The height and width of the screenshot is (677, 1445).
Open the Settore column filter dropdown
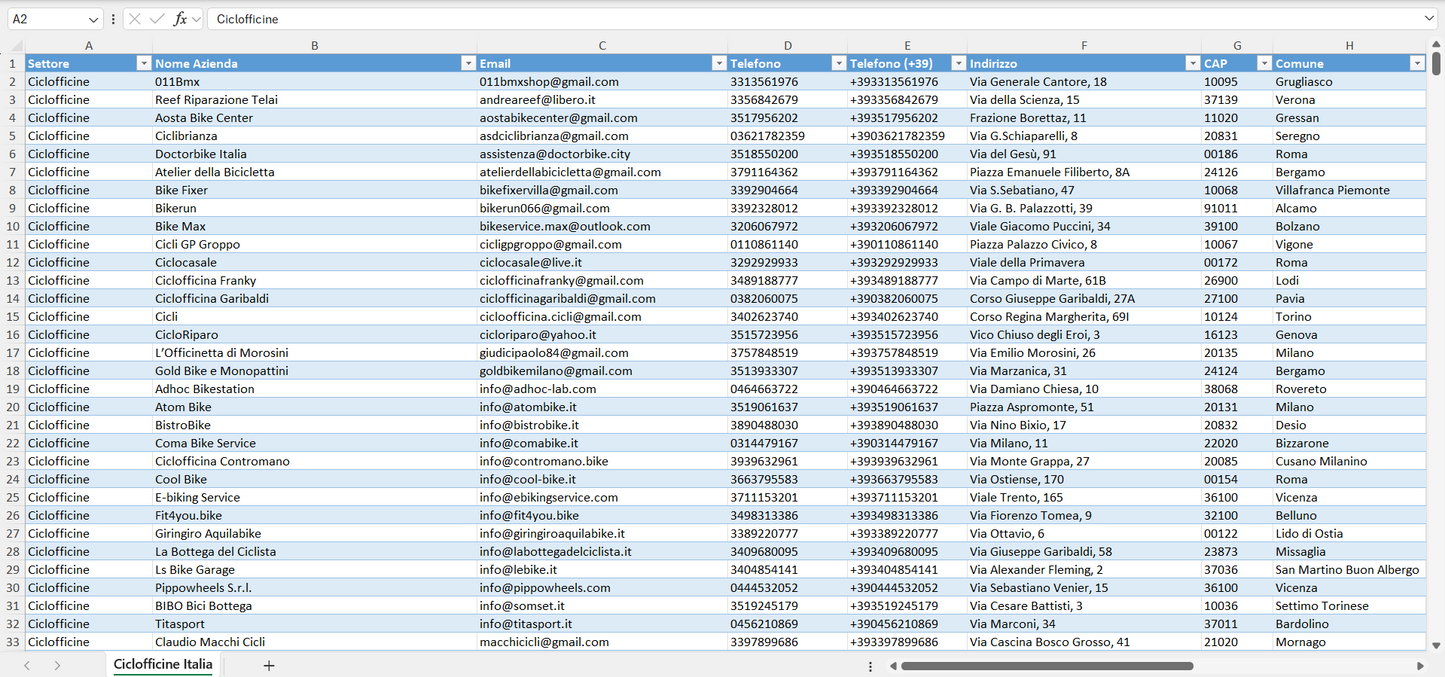[143, 63]
